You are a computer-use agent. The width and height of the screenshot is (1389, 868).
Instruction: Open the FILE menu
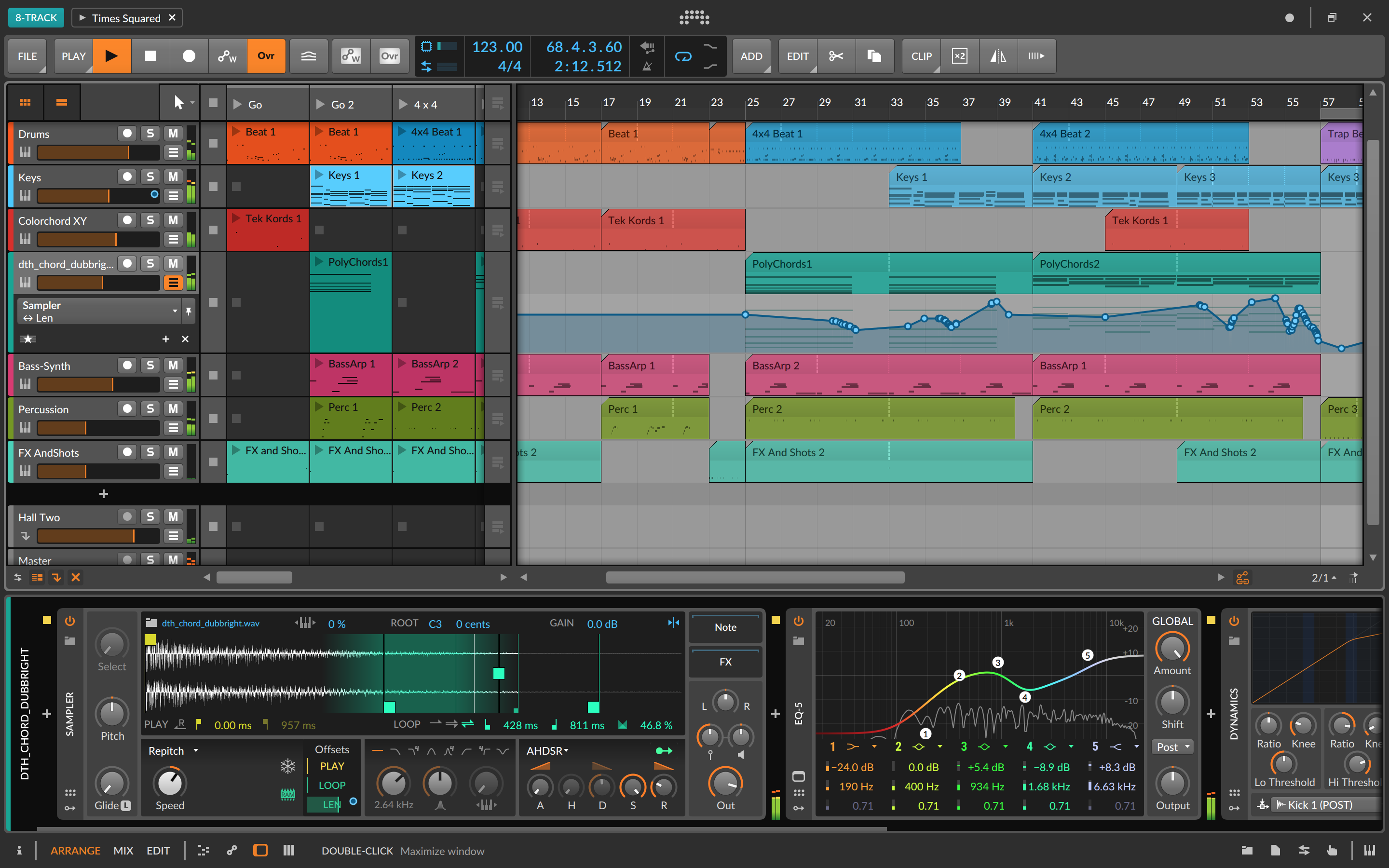pyautogui.click(x=27, y=55)
